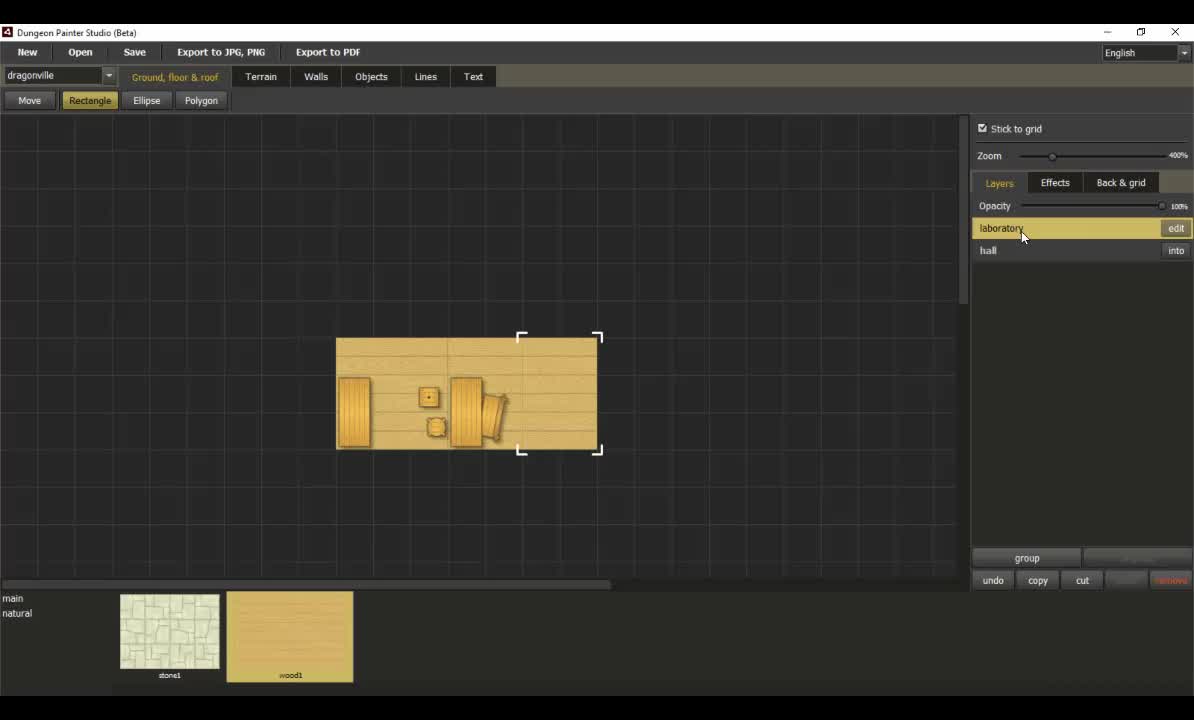The width and height of the screenshot is (1194, 720).
Task: Activate the Move tool
Action: click(30, 101)
